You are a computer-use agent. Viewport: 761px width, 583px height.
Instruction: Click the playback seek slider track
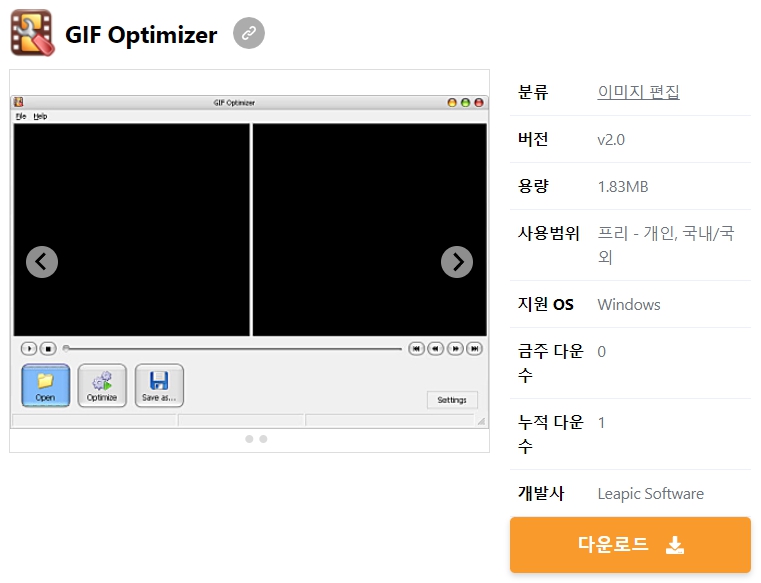232,349
